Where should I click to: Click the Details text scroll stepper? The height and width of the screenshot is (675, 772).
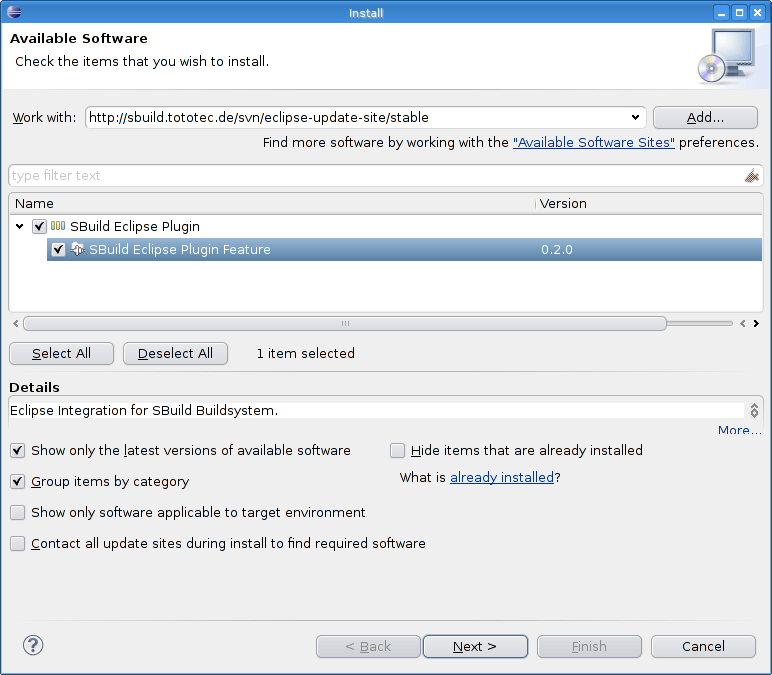754,411
